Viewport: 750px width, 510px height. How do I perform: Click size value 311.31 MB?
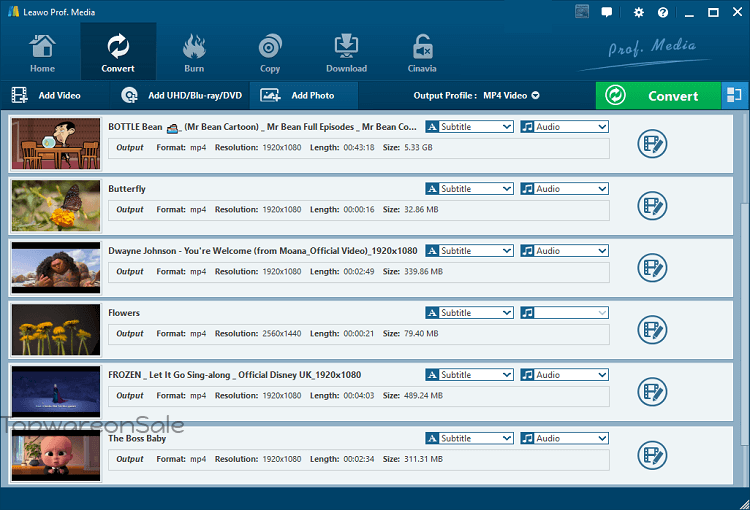[x=423, y=459]
